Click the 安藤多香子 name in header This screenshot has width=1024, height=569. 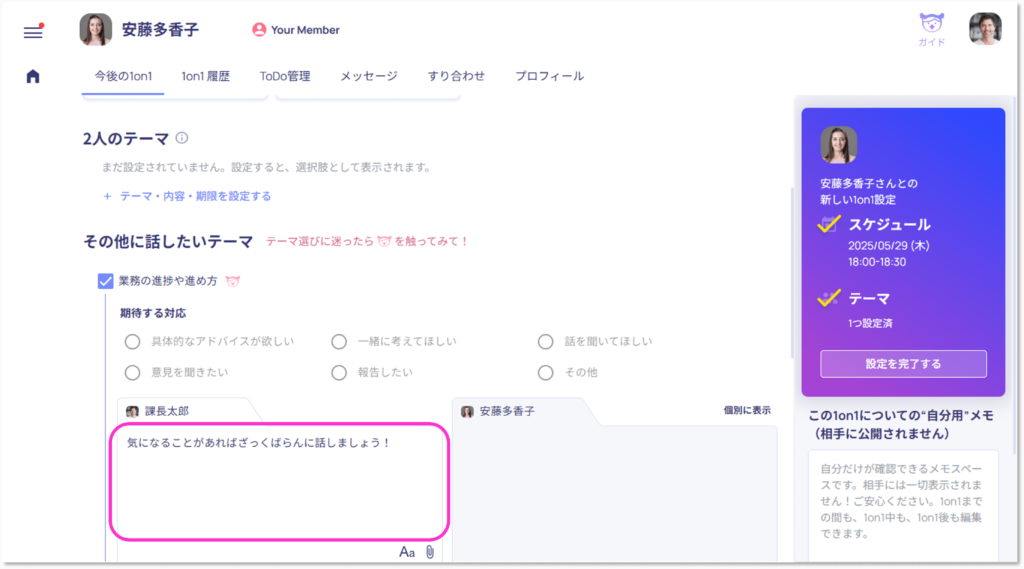(161, 29)
